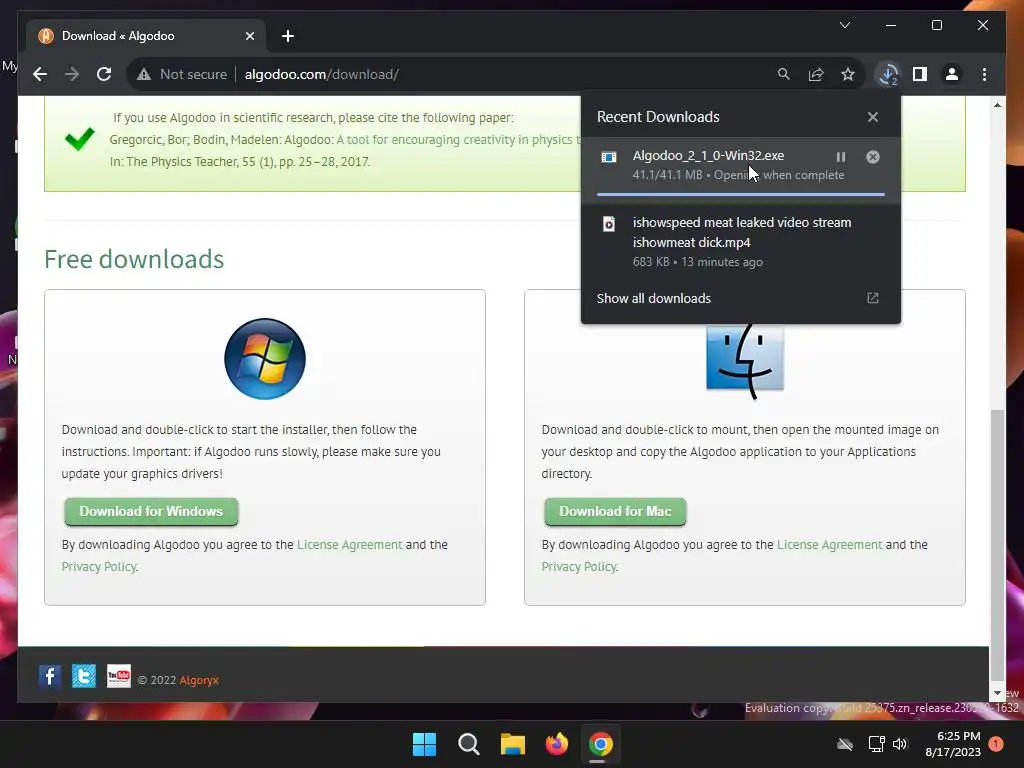
Task: Click the Algodoo download progress bar
Action: click(x=741, y=194)
